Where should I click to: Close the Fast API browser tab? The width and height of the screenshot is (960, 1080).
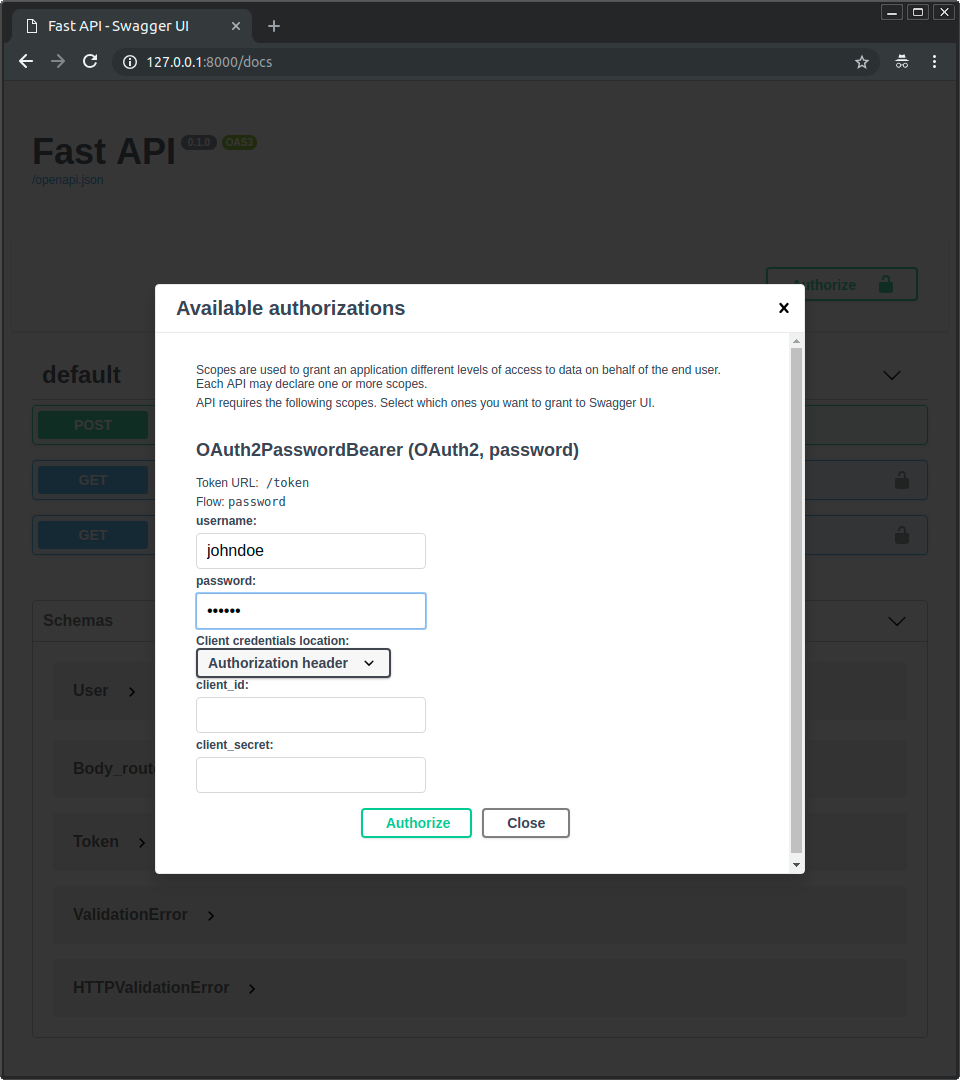[235, 26]
